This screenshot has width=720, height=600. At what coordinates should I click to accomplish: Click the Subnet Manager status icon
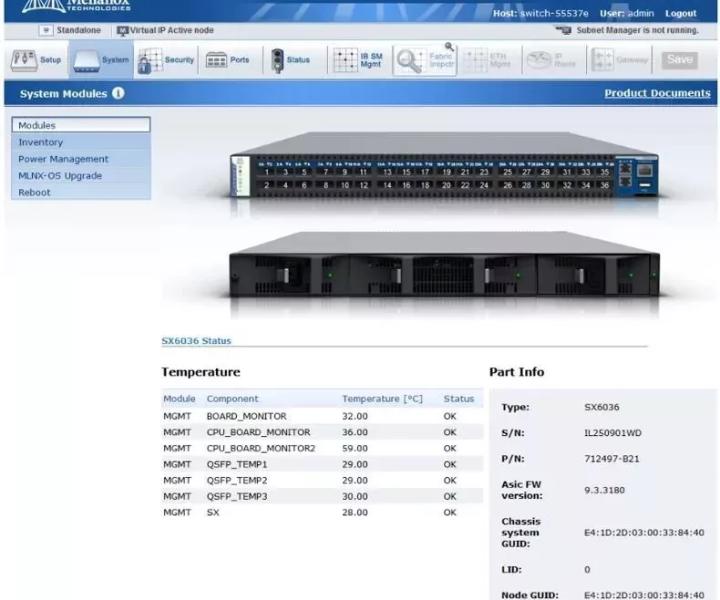[x=563, y=30]
